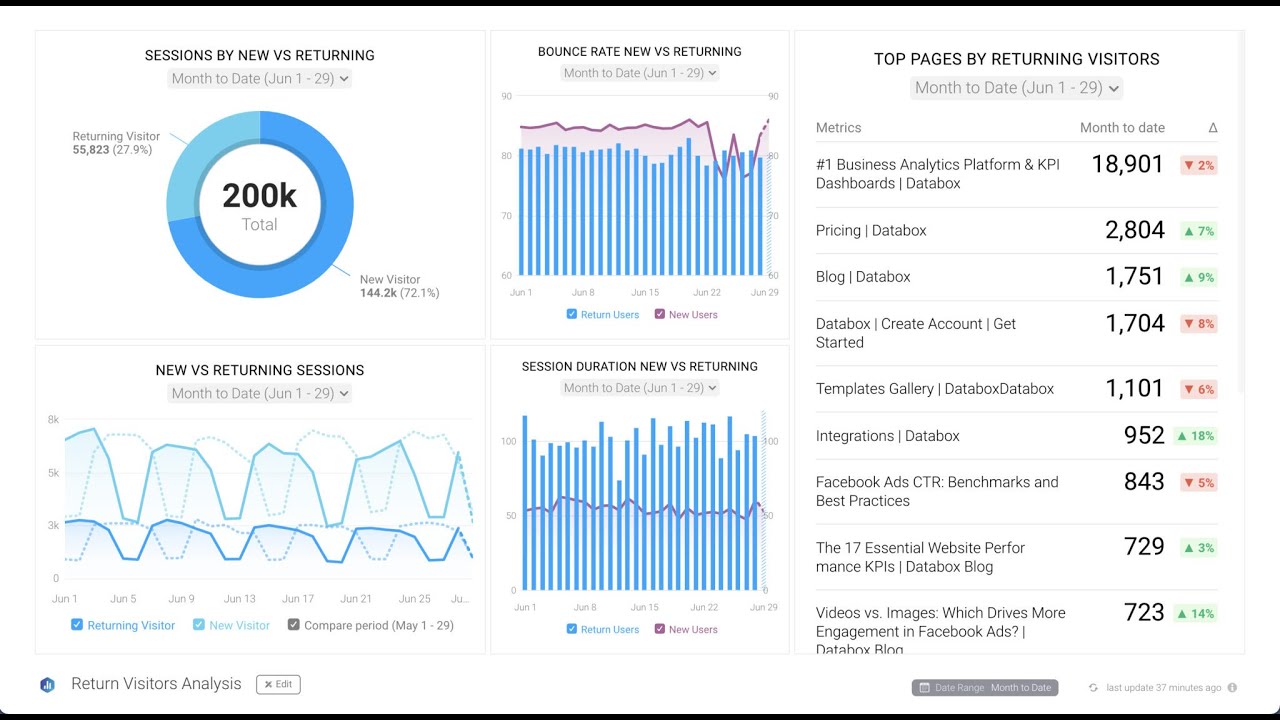Screen dimensions: 1280x720
Task: Toggle Returning Visitor series checkbox
Action: tap(77, 625)
